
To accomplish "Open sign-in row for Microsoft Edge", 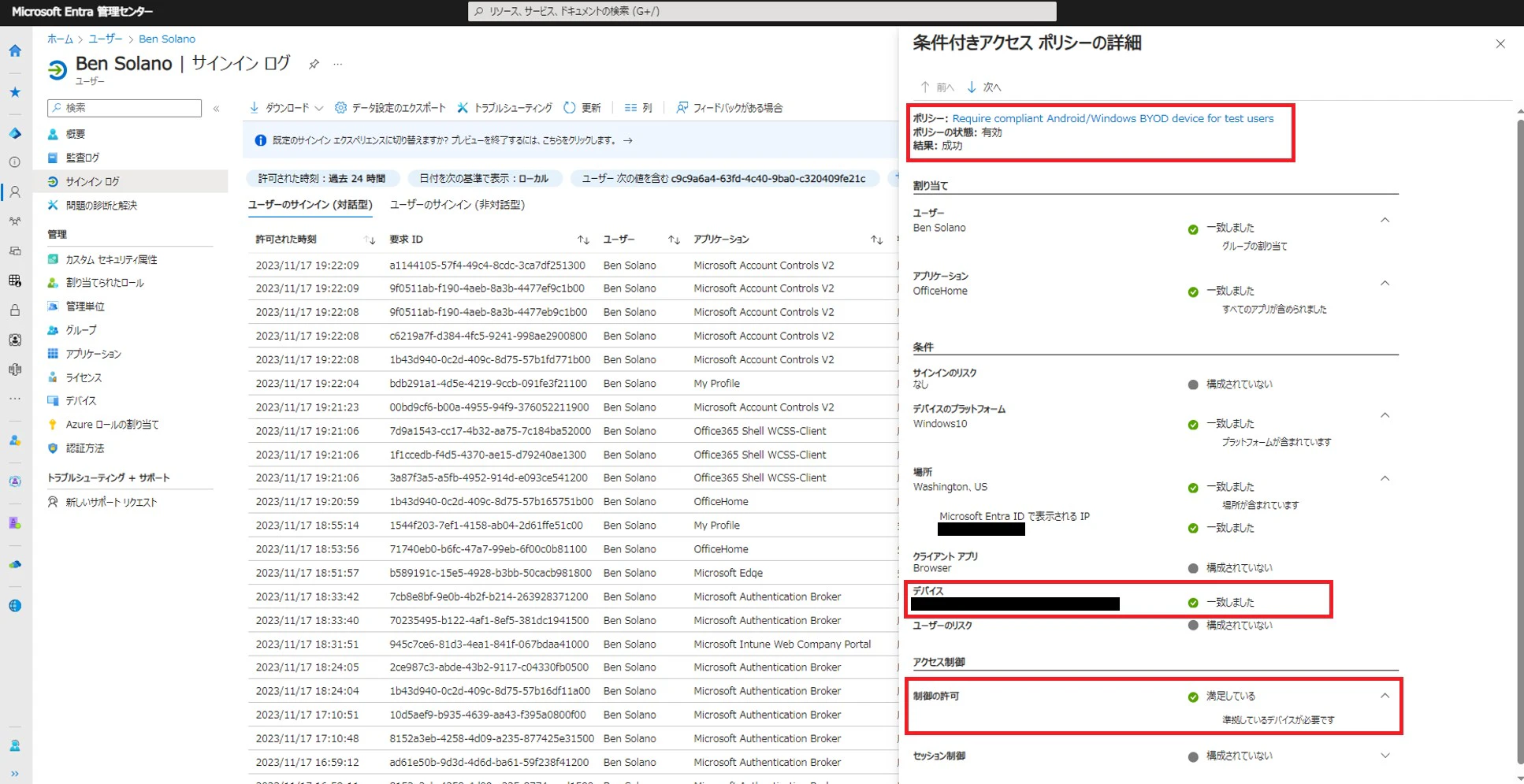I will click(x=573, y=573).
